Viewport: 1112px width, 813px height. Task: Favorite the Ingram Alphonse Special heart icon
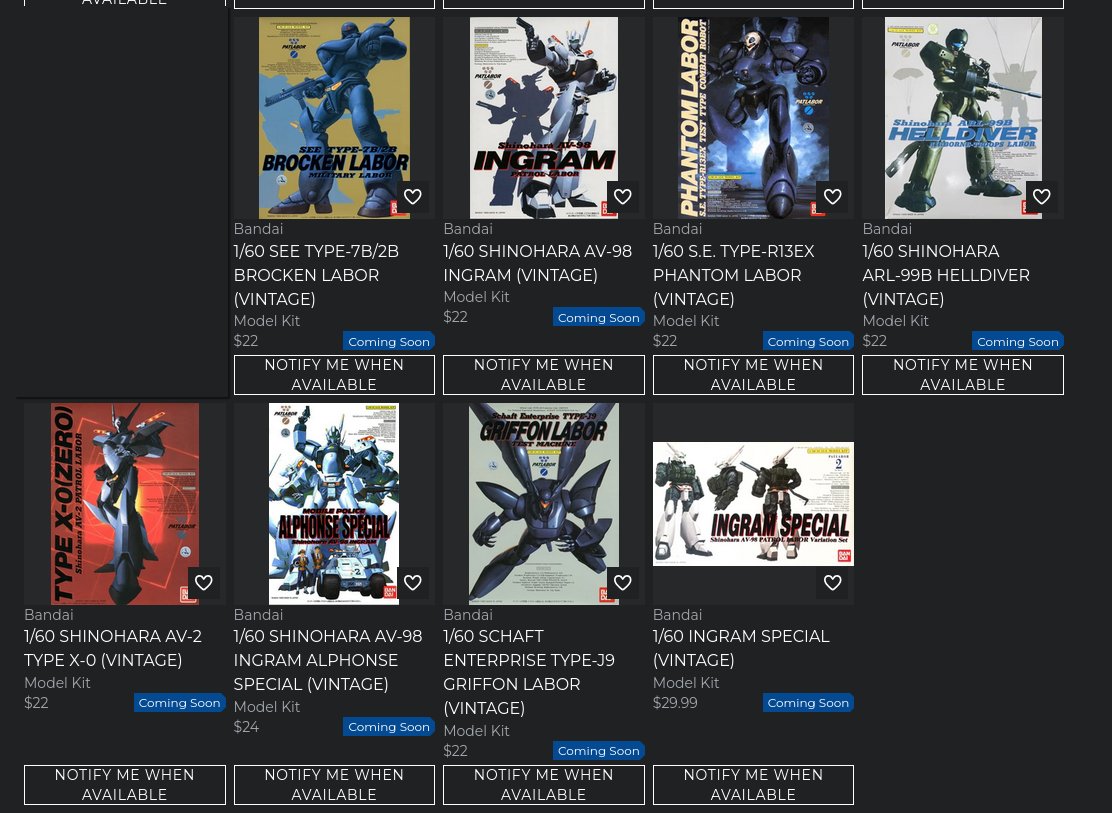coord(413,582)
